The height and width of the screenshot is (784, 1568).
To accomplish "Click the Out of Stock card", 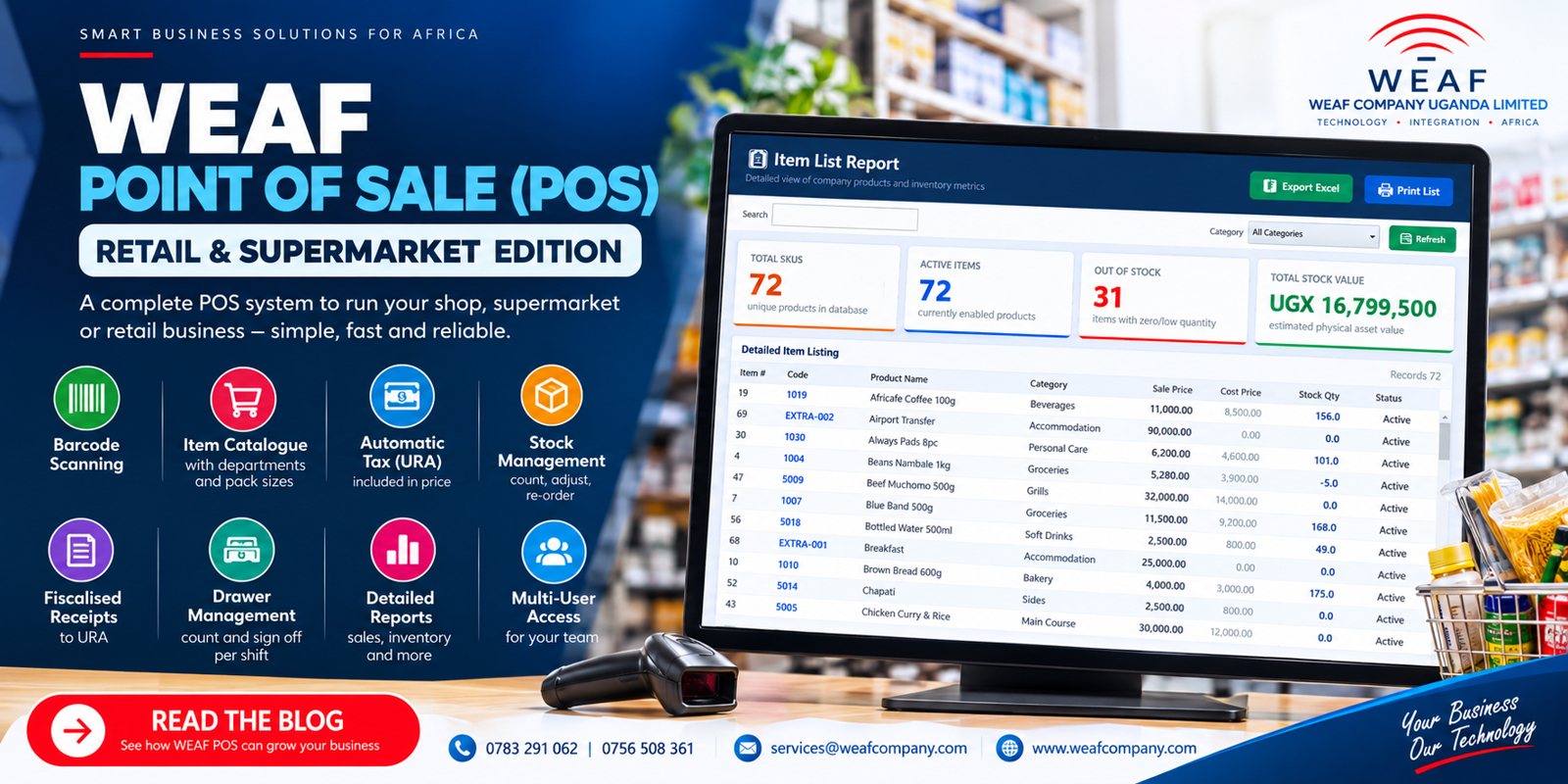I will click(1163, 299).
